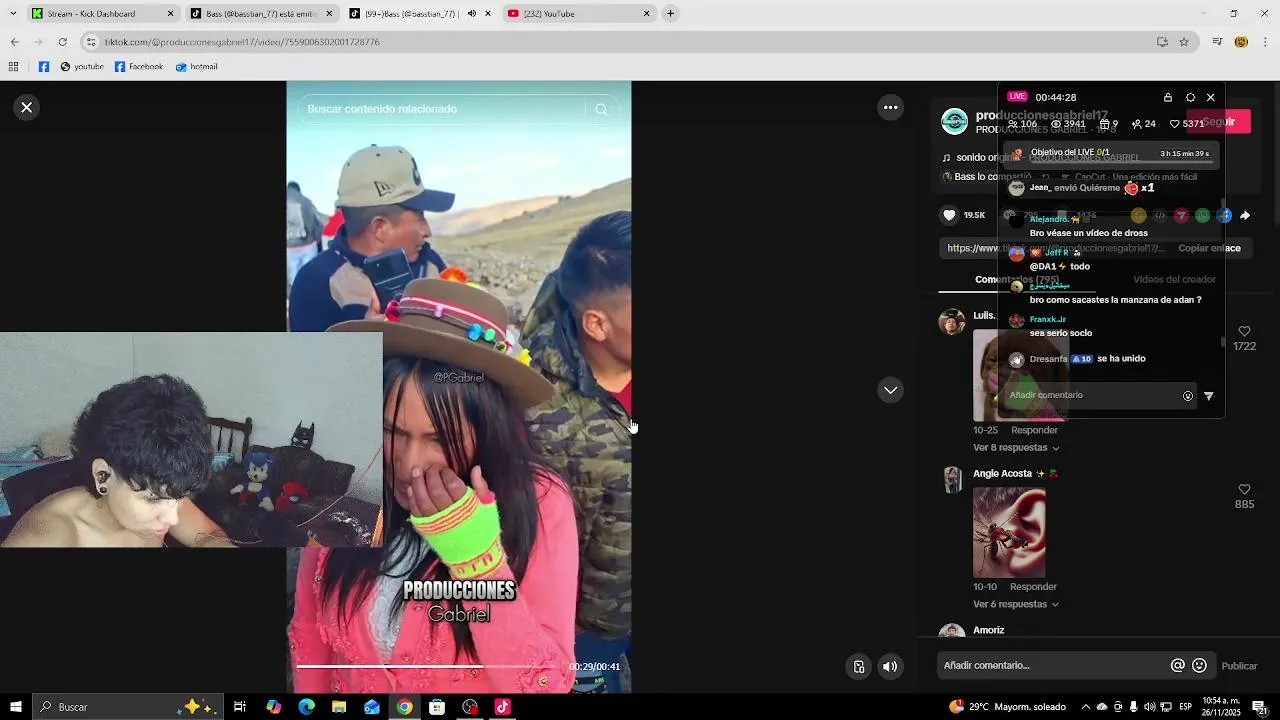Mute the audio-playing Bass TikTok tab

[472, 14]
